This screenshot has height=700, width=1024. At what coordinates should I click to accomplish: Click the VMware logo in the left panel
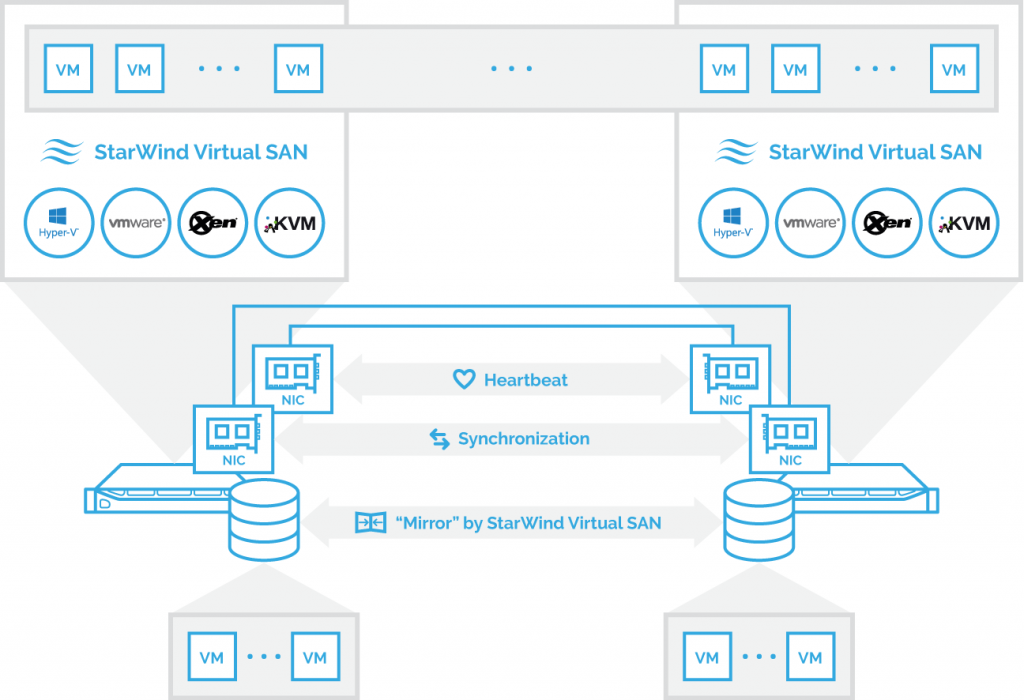(x=136, y=223)
